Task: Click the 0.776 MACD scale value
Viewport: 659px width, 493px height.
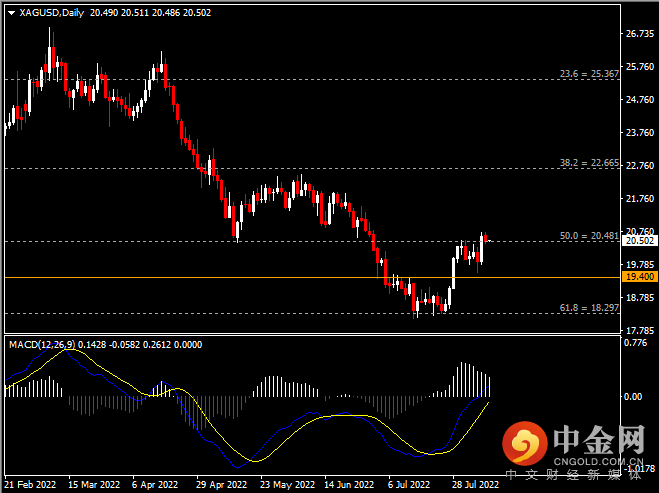Action: [635, 343]
